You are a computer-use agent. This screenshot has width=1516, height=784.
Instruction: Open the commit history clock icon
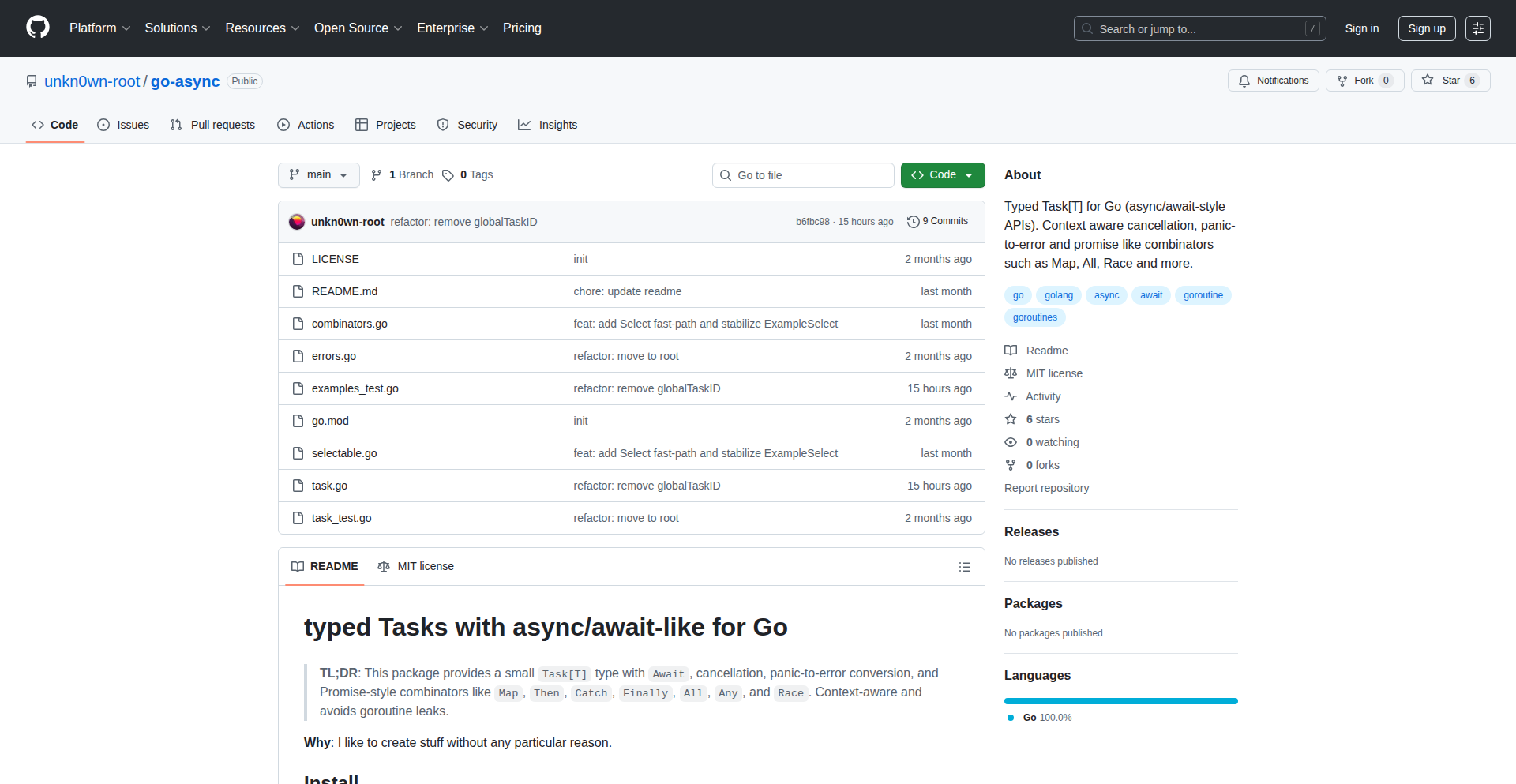914,221
